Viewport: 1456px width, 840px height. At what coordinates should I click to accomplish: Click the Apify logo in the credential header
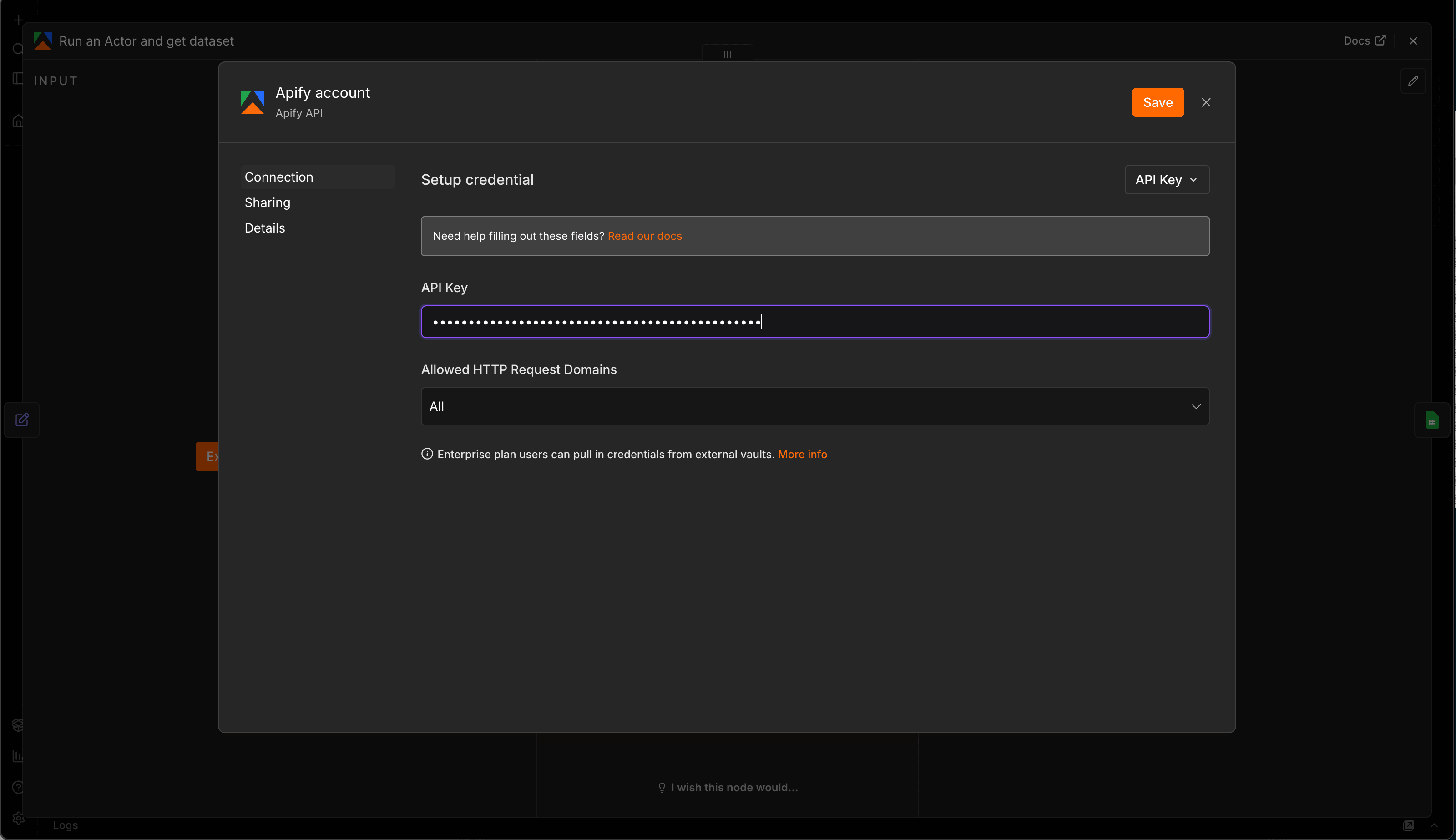[252, 102]
